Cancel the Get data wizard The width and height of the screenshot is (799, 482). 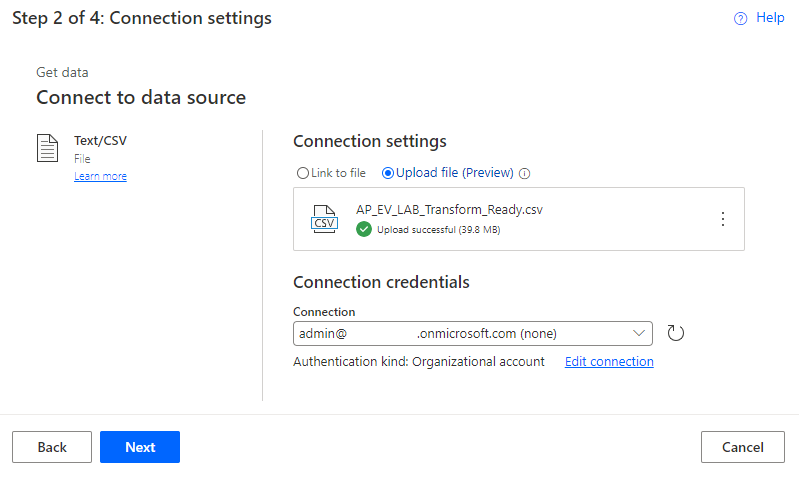point(743,447)
